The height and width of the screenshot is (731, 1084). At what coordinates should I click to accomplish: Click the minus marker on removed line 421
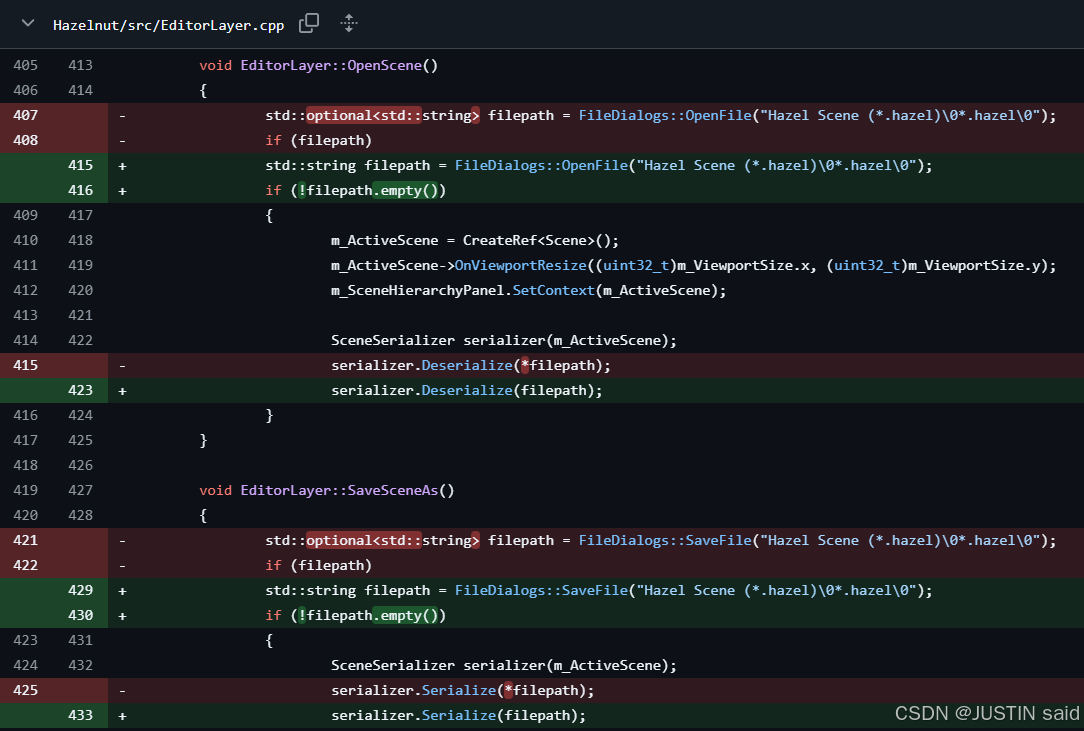coord(122,540)
